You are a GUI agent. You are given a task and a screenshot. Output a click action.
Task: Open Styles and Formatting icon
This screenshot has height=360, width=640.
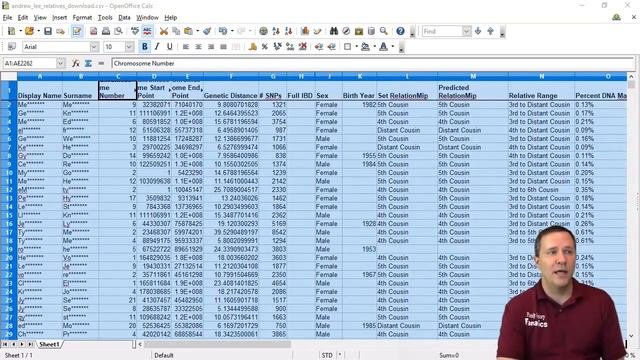[x=12, y=47]
